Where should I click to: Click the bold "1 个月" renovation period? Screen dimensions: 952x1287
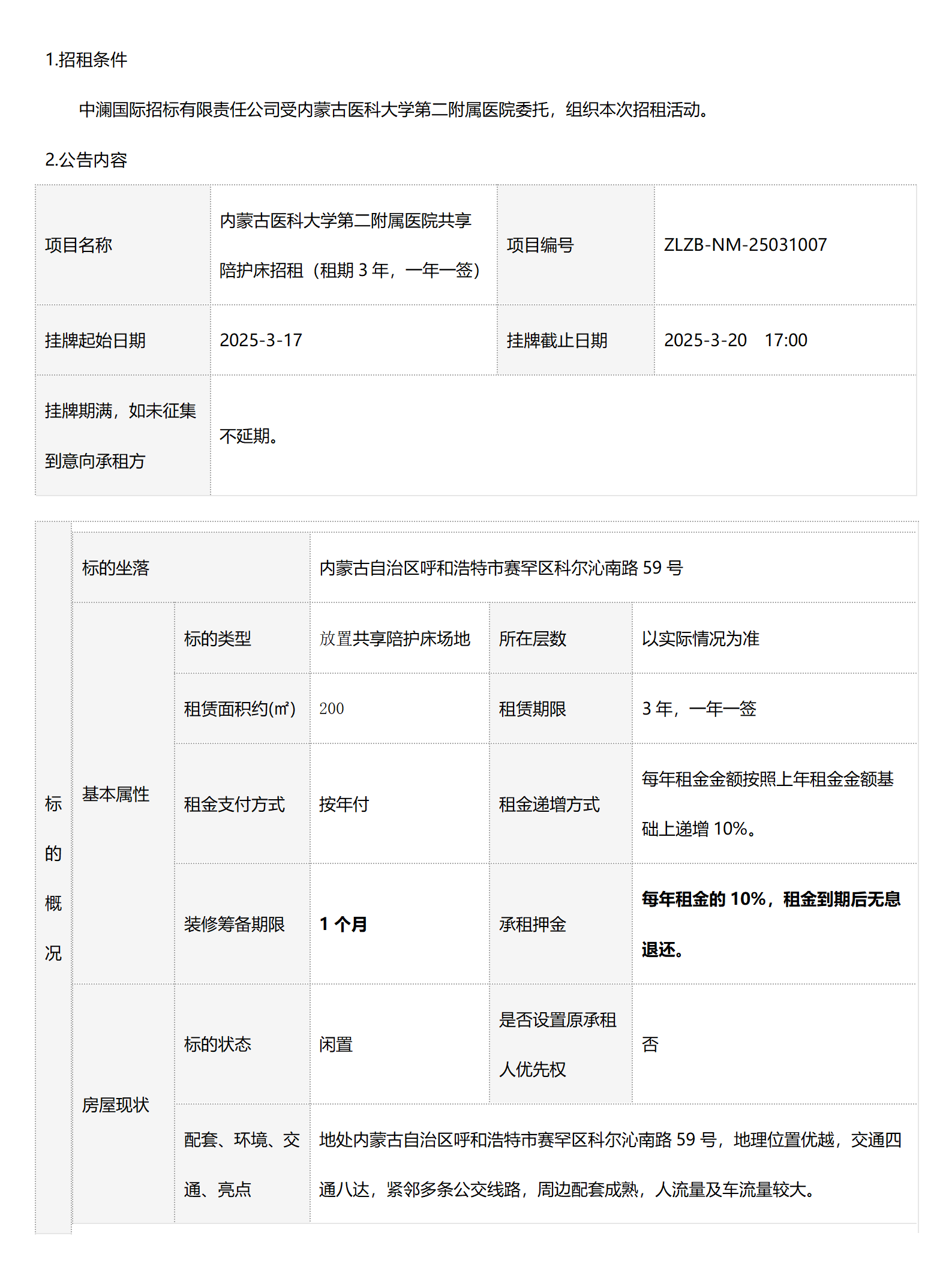pos(343,925)
